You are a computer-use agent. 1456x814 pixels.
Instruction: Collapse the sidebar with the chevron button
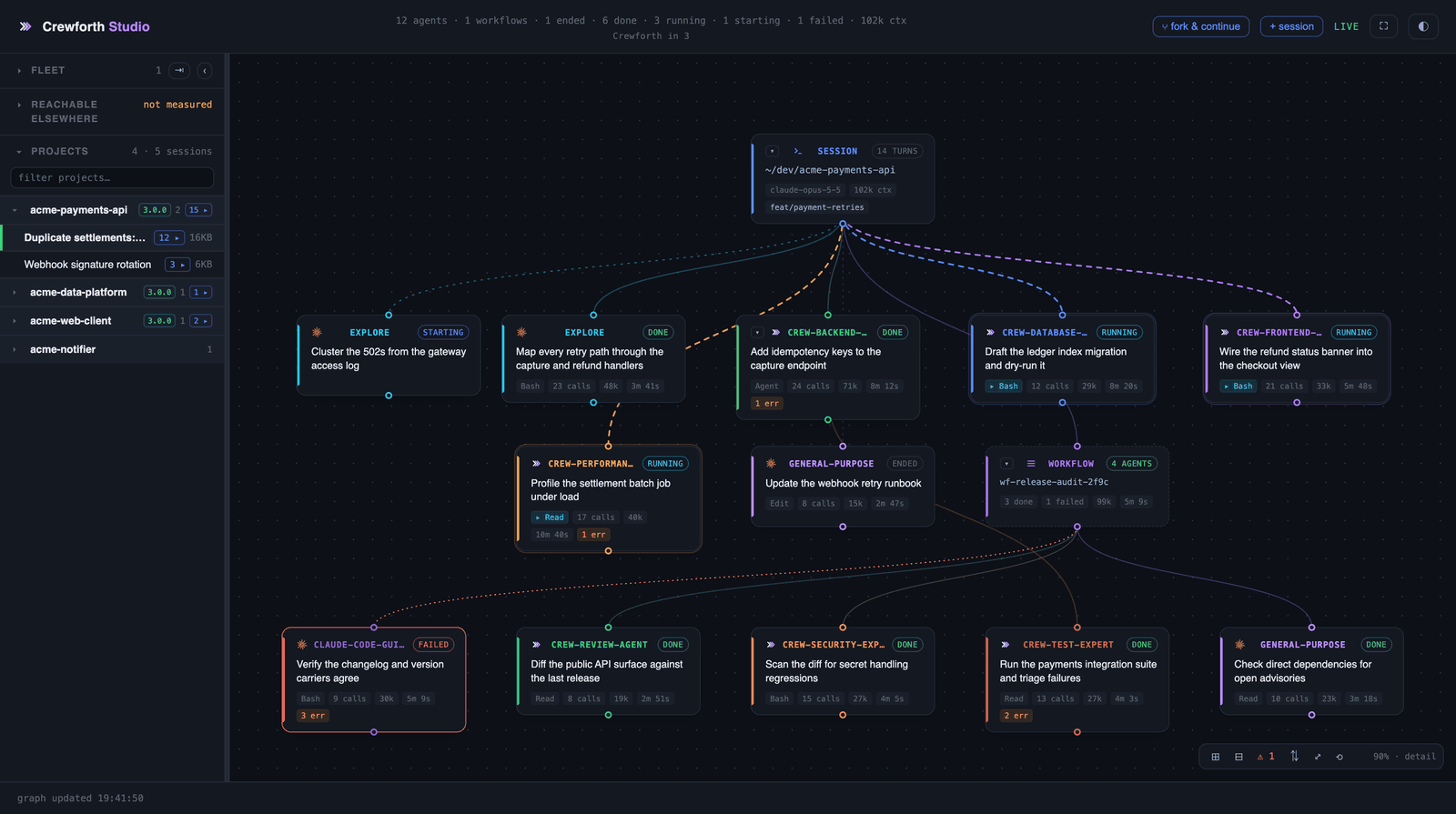pos(205,70)
